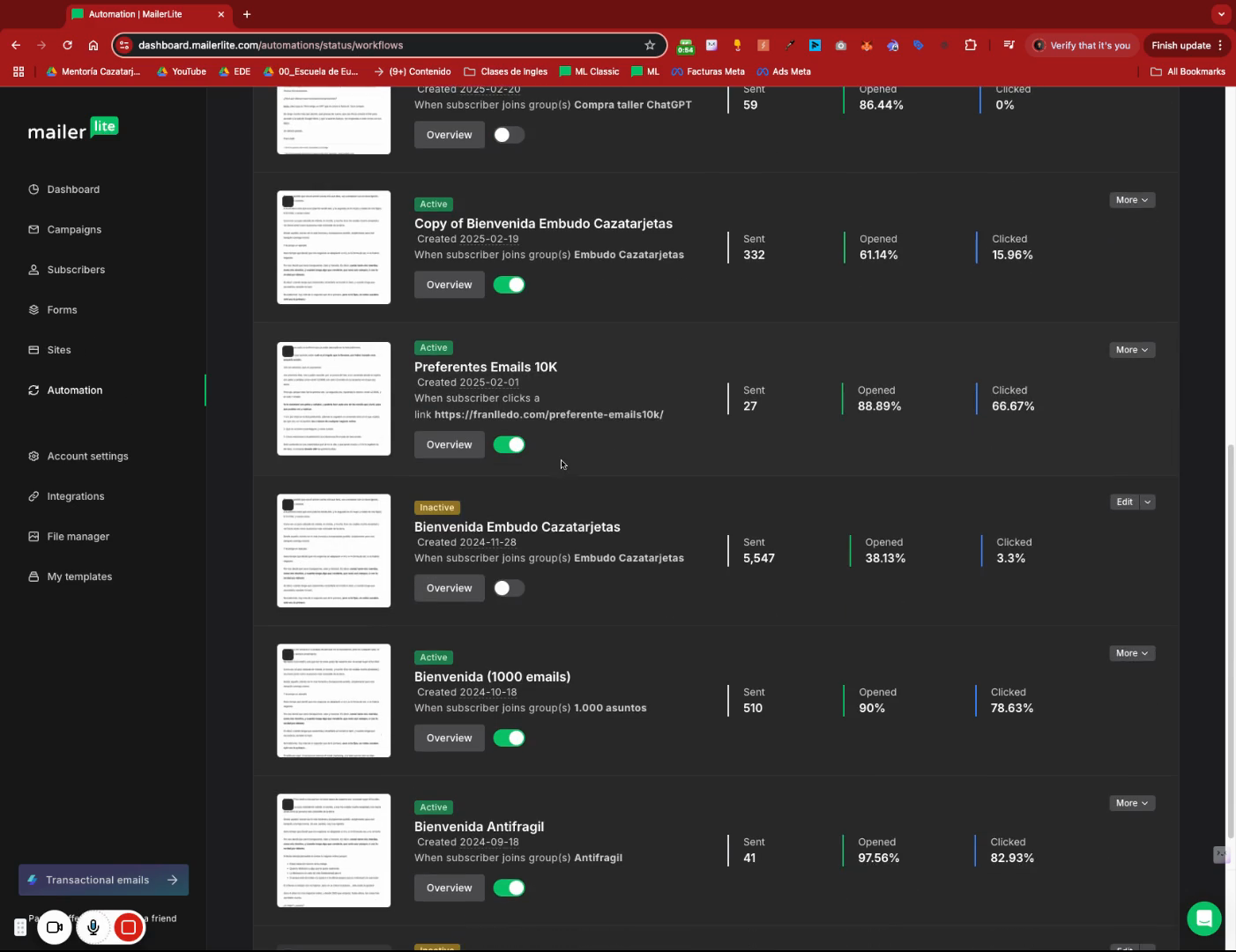Bookmark this page with star icon
The image size is (1236, 952).
tap(650, 45)
